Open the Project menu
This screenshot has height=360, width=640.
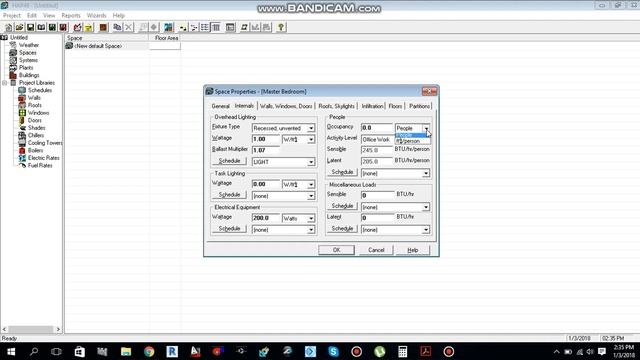click(11, 16)
